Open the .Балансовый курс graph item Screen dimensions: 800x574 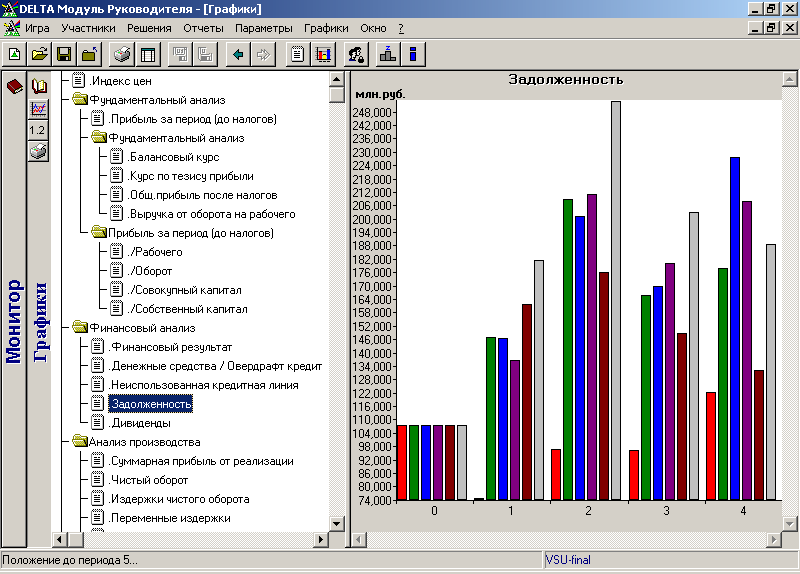[173, 157]
